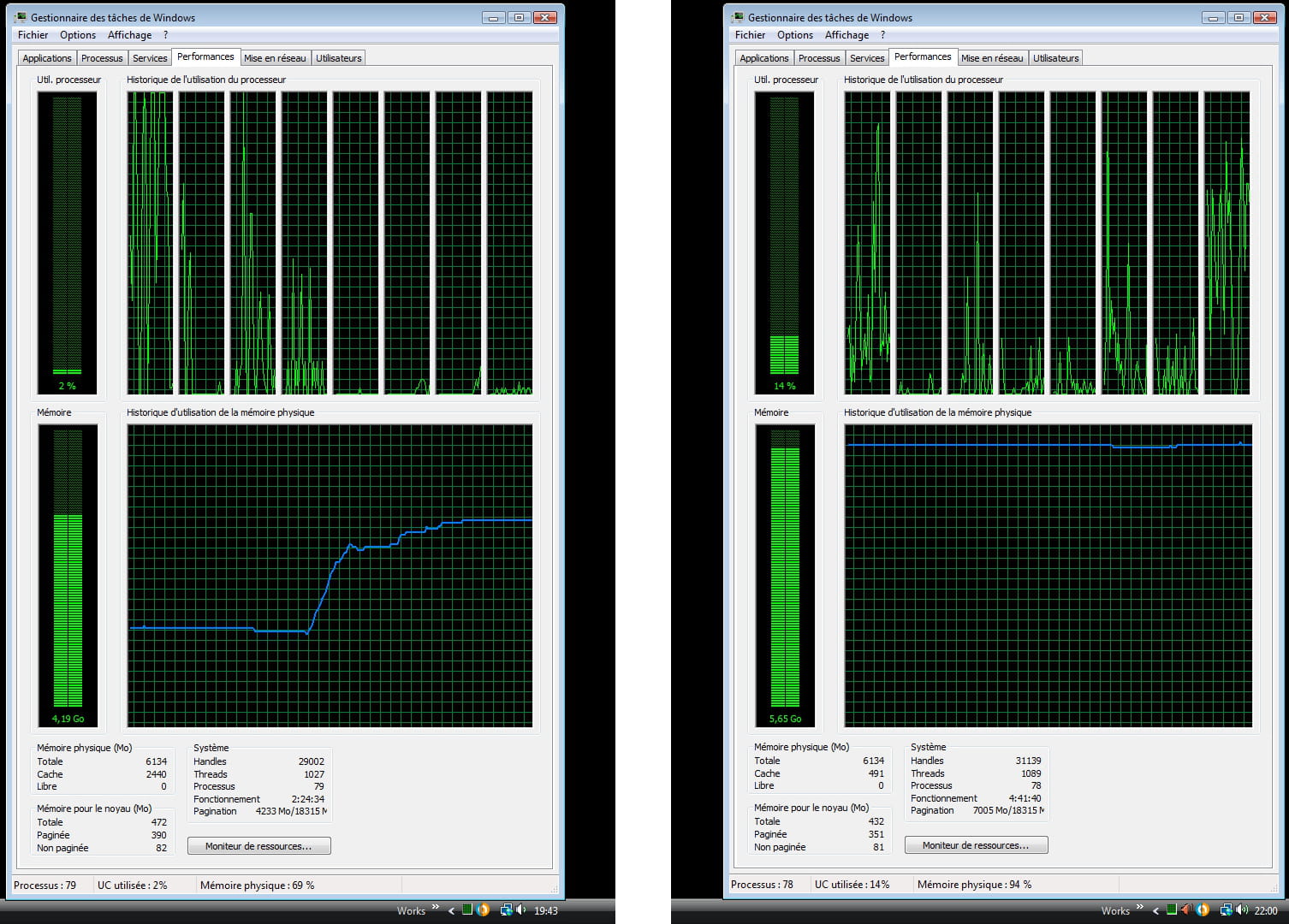Select Performances tab in right Task Manager
1289x924 pixels.
[x=923, y=56]
